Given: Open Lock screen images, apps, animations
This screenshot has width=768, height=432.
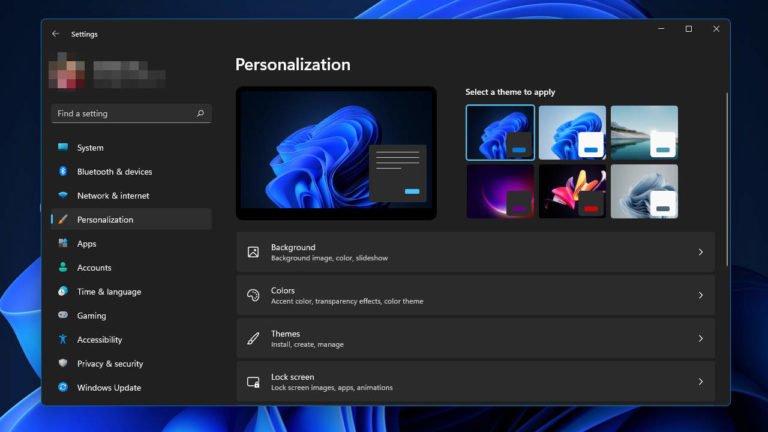Looking at the screenshot, I should [476, 382].
